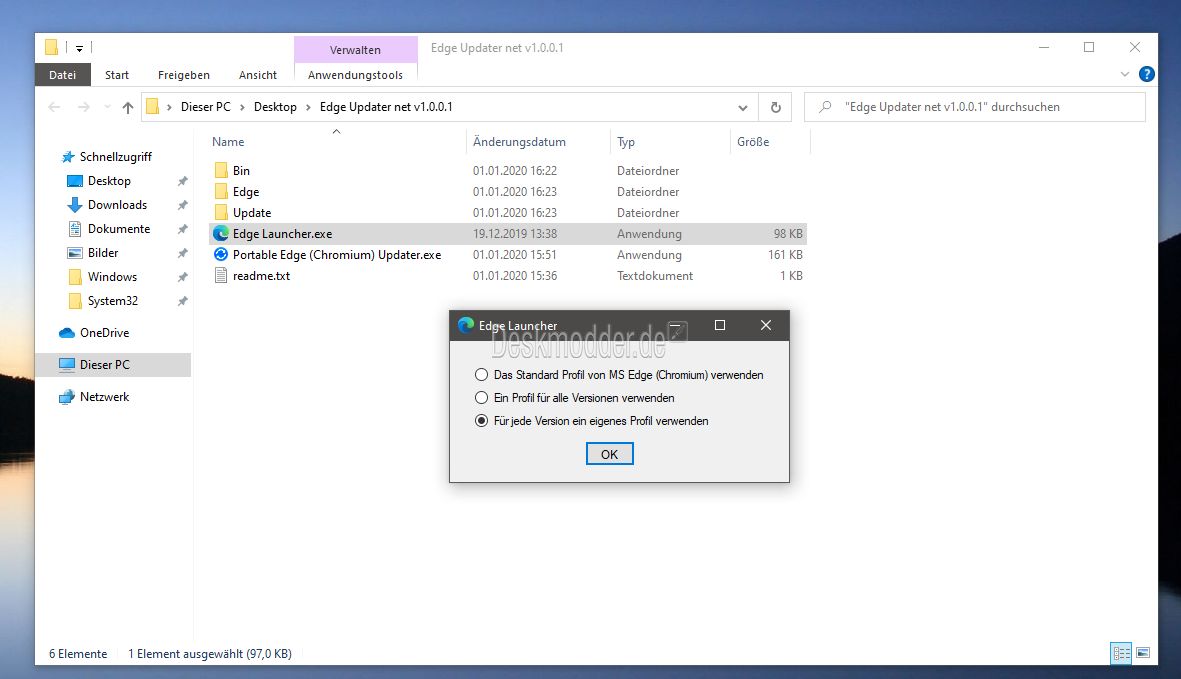This screenshot has height=679, width=1181.
Task: Switch to large icons view in status bar
Action: [x=1143, y=653]
